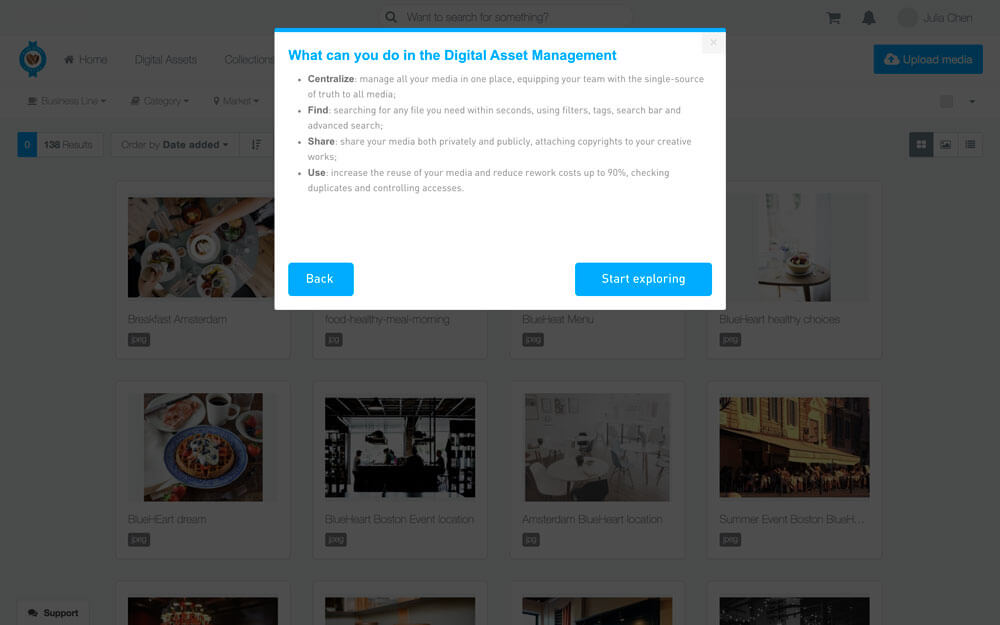Screen dimensions: 1000x625
Task: Toggle the select-all checkbox
Action: pos(946,101)
